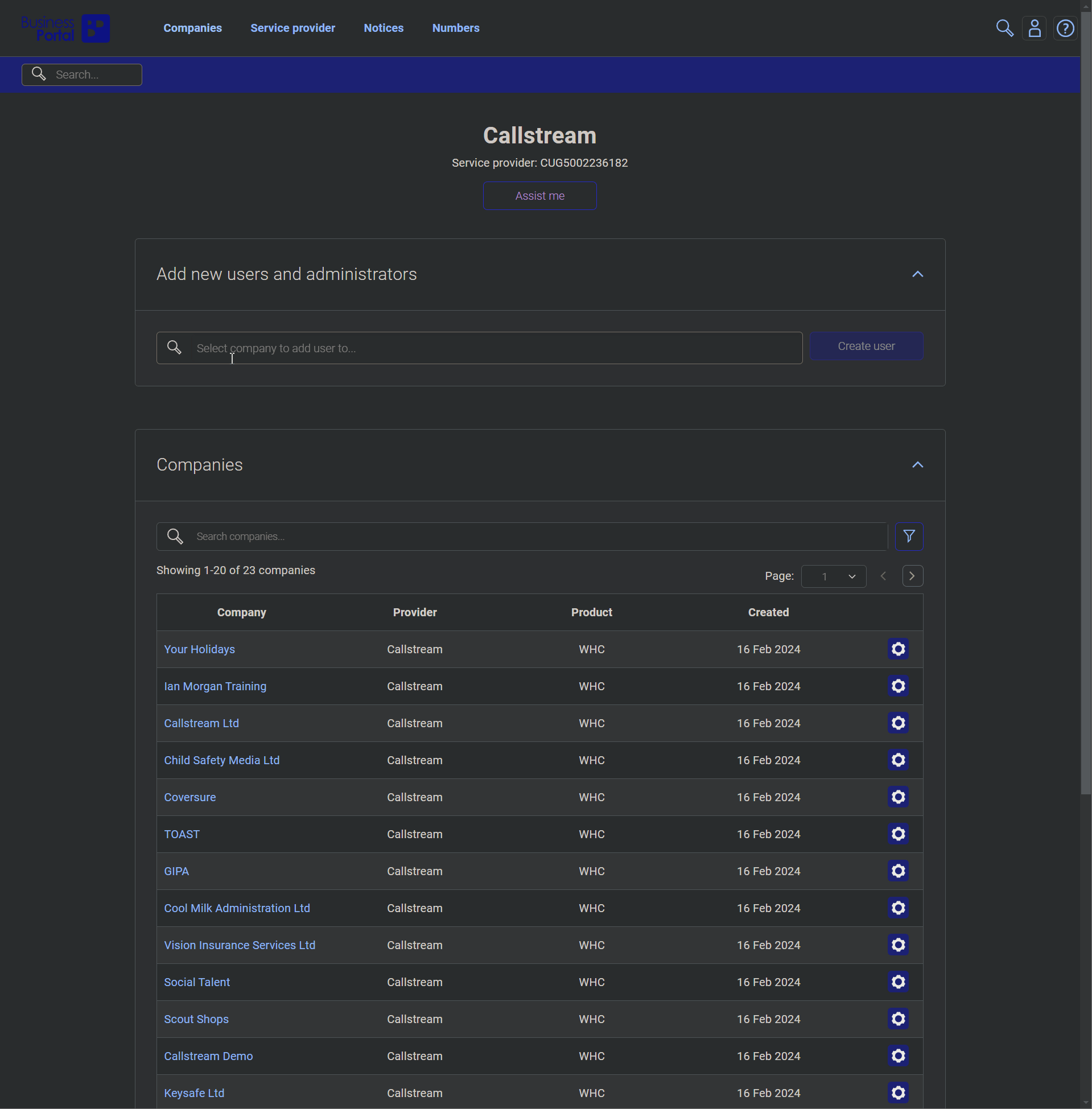Screen dimensions: 1092x1109
Task: Open settings gear for Callstream Demo
Action: coord(898,1056)
